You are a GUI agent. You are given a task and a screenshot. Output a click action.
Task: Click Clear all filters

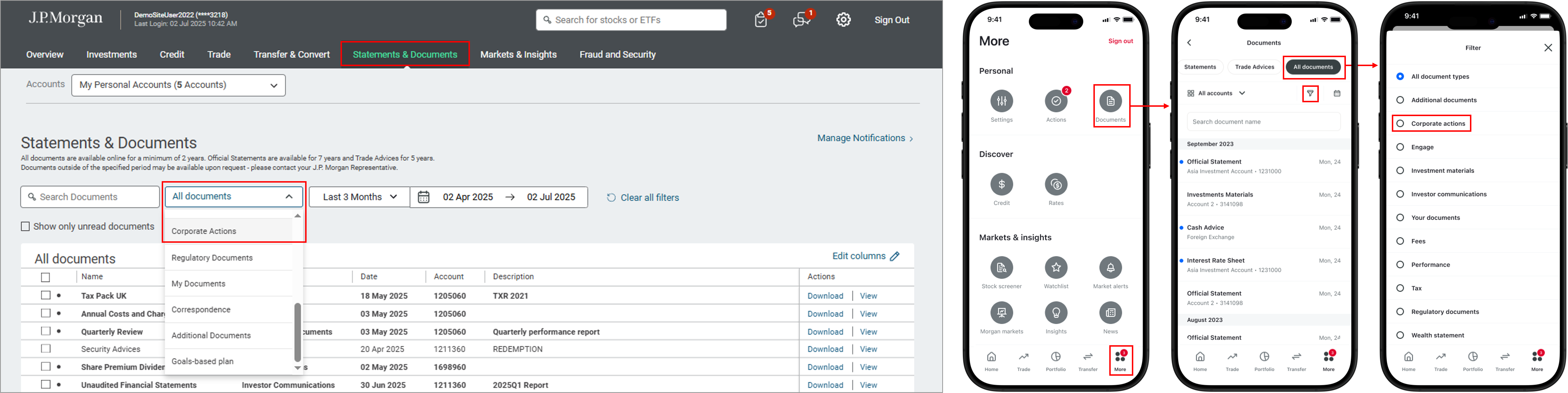[x=643, y=198]
